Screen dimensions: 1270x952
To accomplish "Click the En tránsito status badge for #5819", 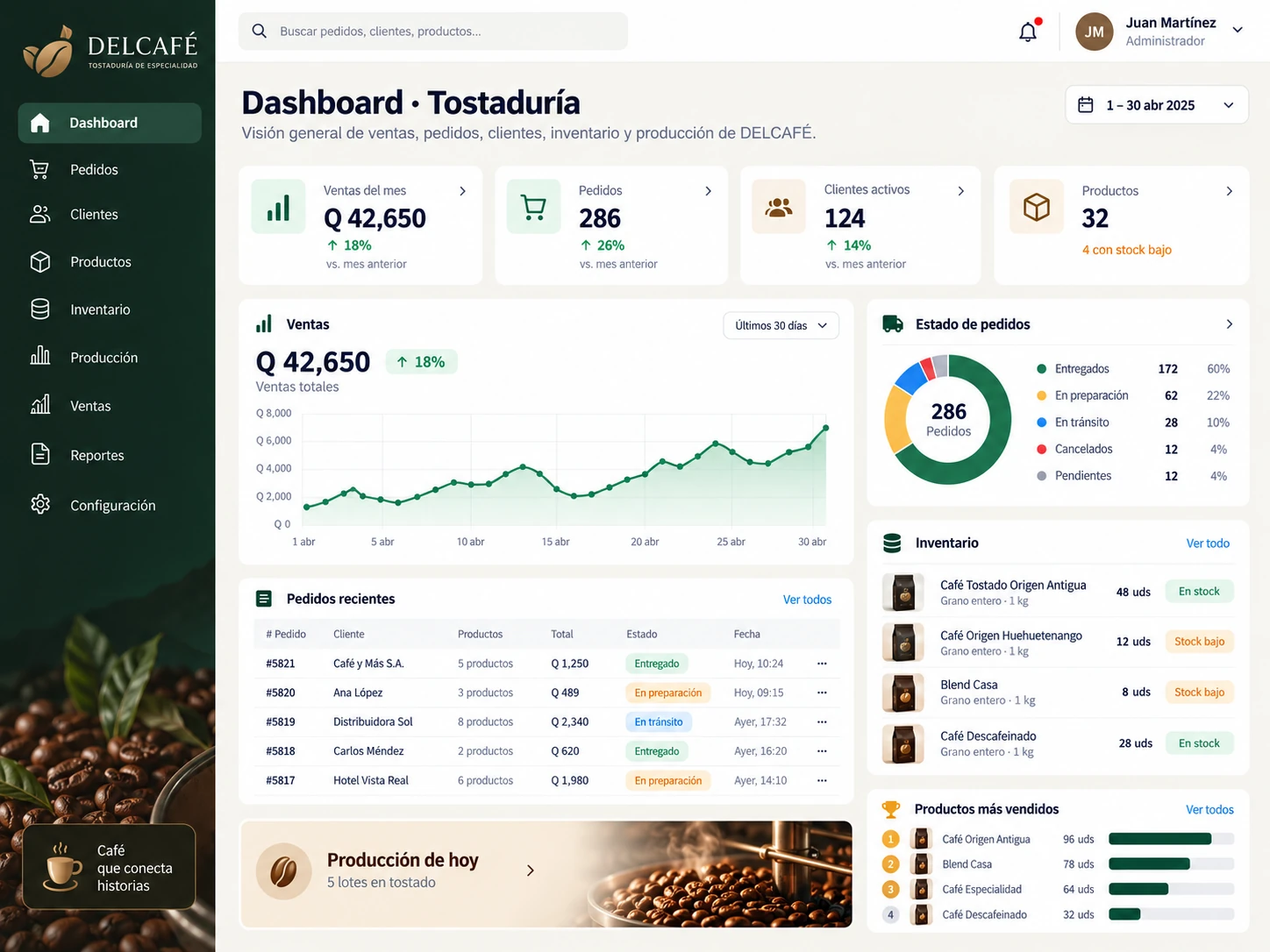I will coord(659,722).
